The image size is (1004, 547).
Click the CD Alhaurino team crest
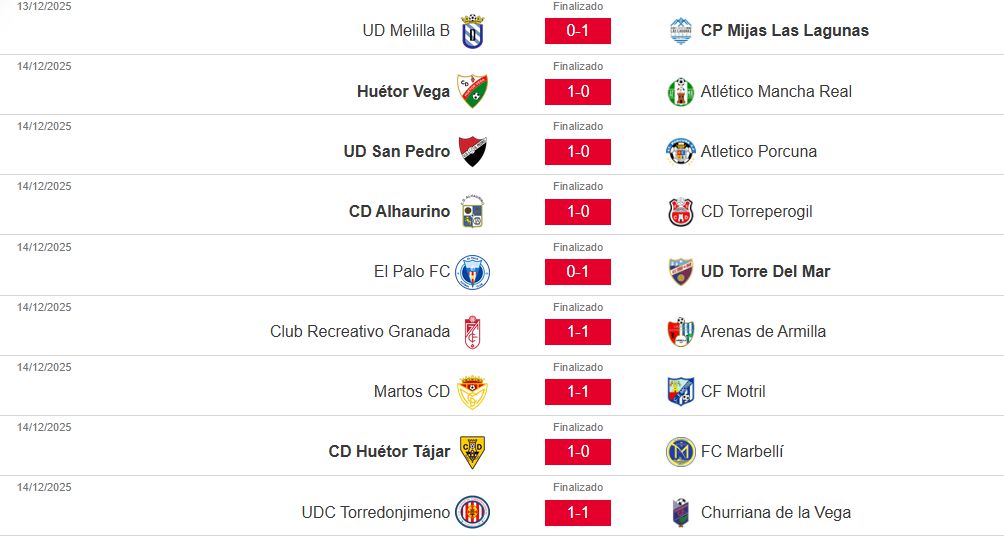pos(472,212)
